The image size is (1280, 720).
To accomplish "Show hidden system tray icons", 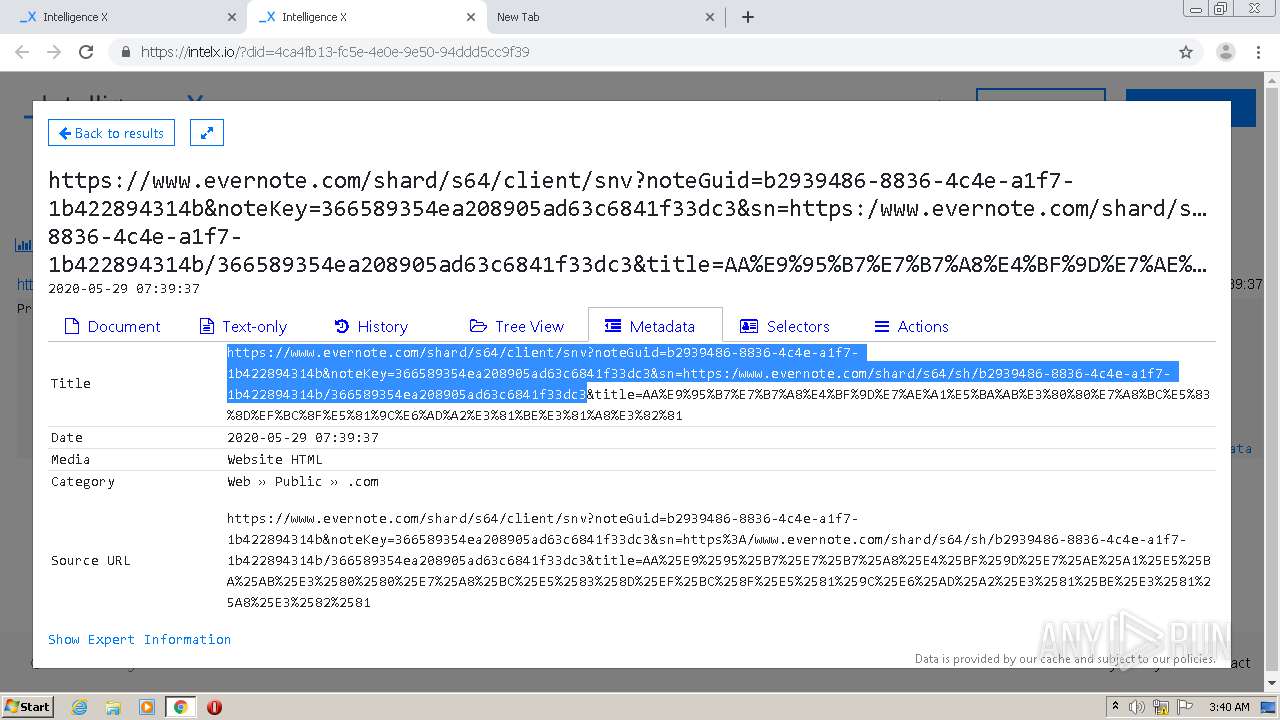I will pyautogui.click(x=1115, y=707).
